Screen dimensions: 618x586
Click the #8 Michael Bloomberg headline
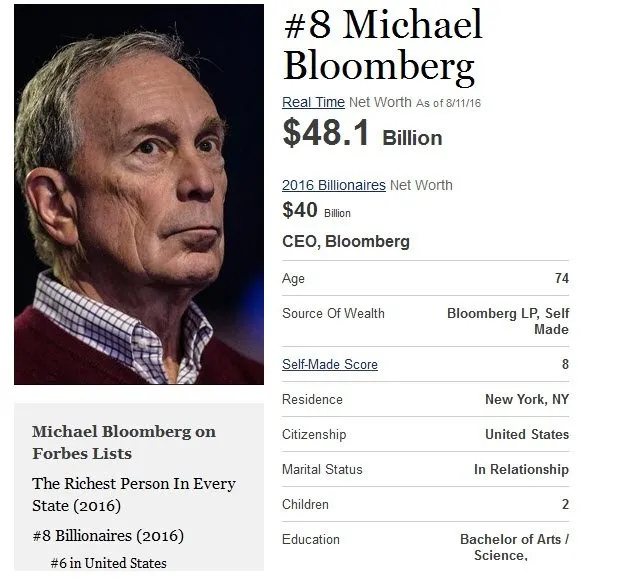(x=383, y=46)
